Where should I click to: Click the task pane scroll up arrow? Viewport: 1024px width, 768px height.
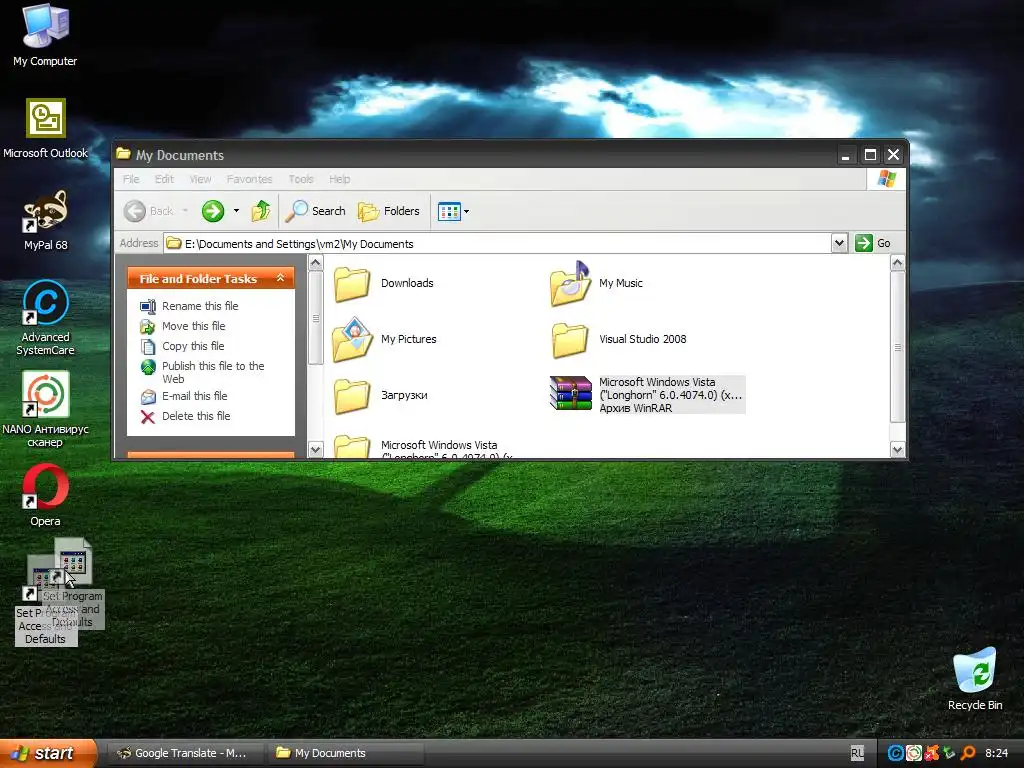(315, 263)
